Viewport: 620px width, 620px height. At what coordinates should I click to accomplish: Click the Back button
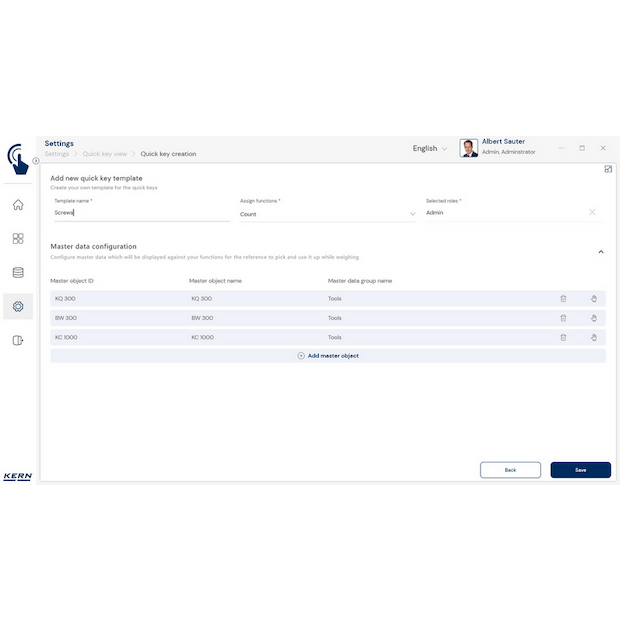click(510, 469)
